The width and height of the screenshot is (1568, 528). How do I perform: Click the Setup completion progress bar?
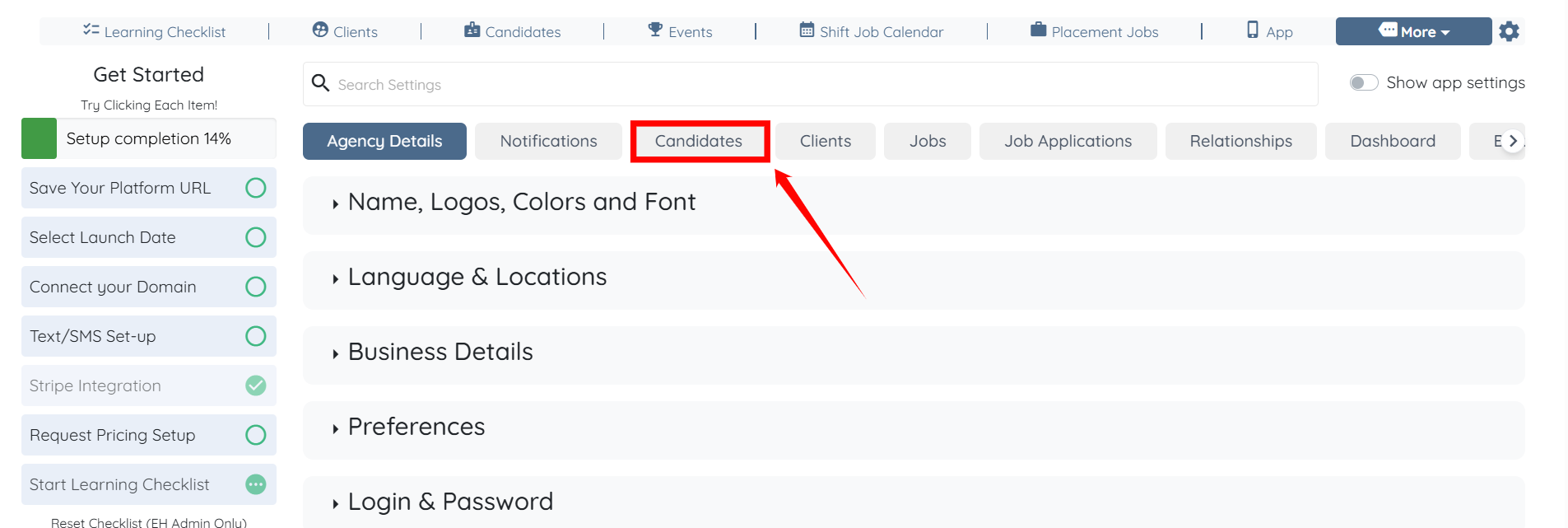point(148,138)
